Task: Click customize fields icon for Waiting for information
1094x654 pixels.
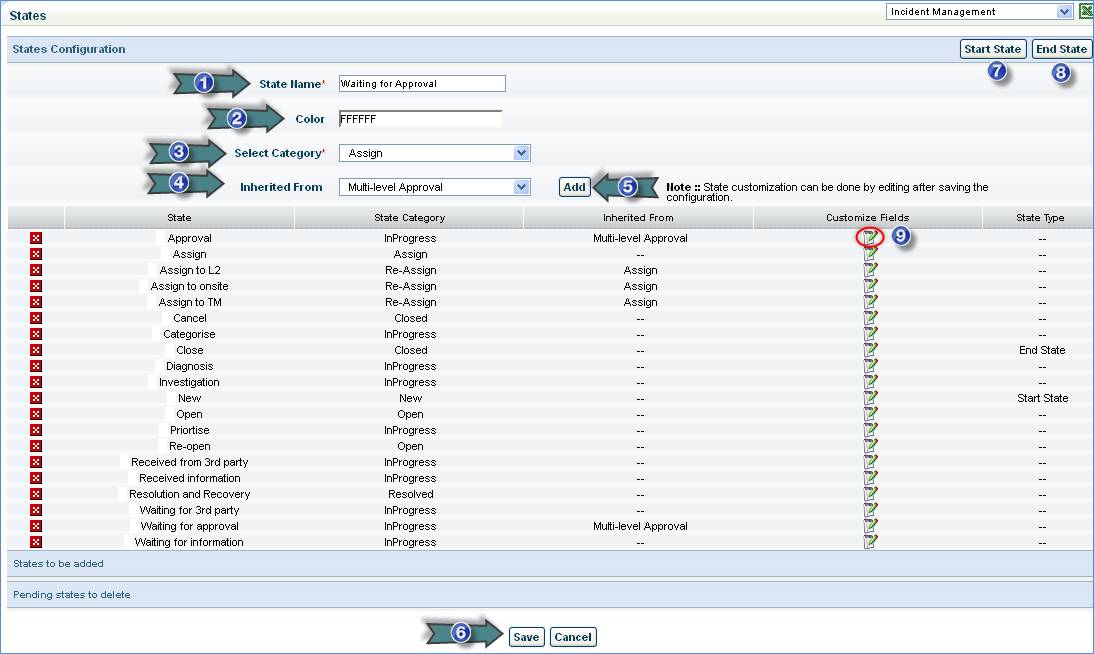Action: pos(870,542)
